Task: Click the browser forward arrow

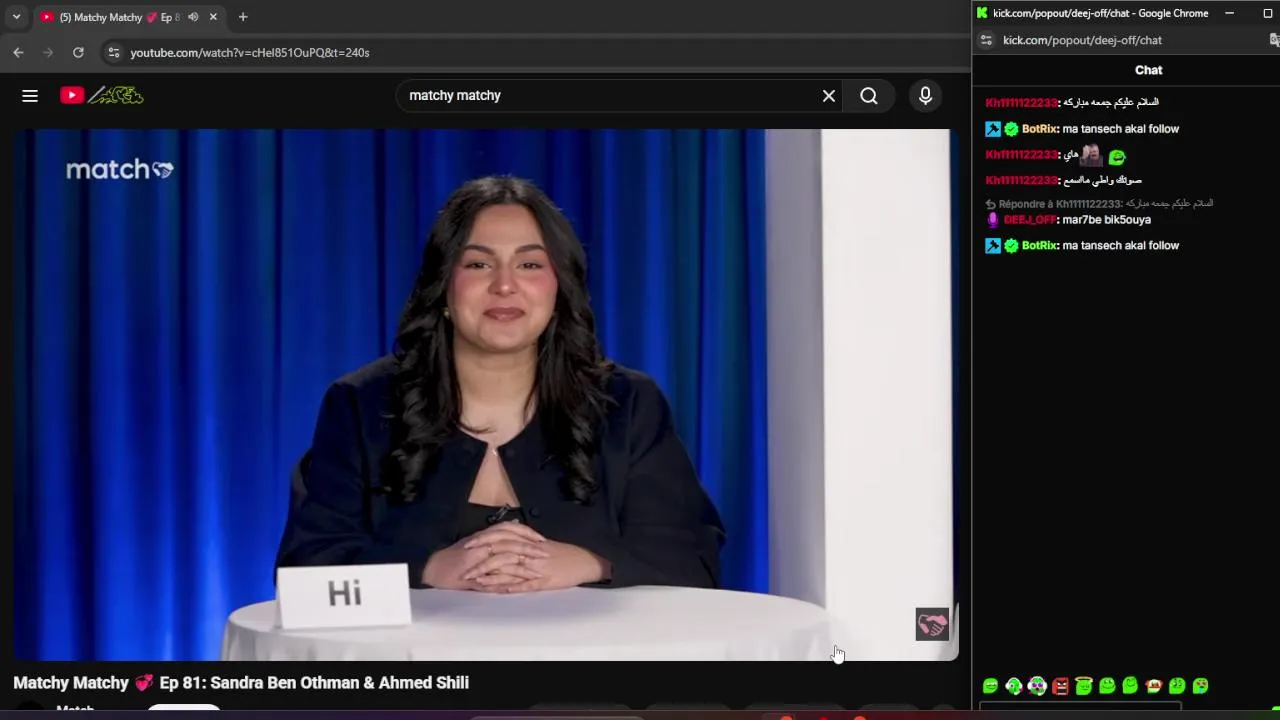Action: 48,52
